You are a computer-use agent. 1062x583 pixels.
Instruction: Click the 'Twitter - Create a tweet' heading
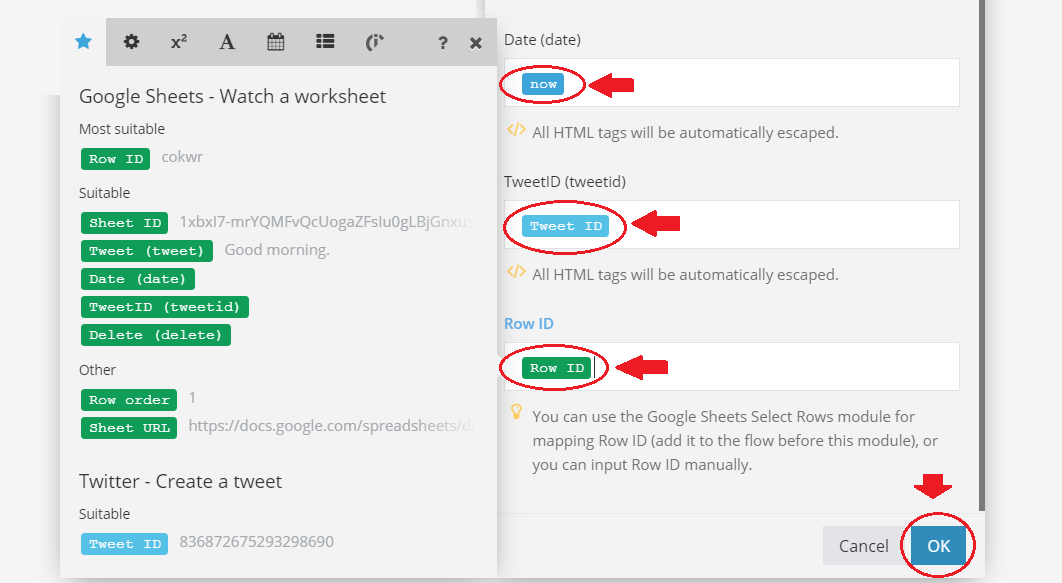coord(180,481)
